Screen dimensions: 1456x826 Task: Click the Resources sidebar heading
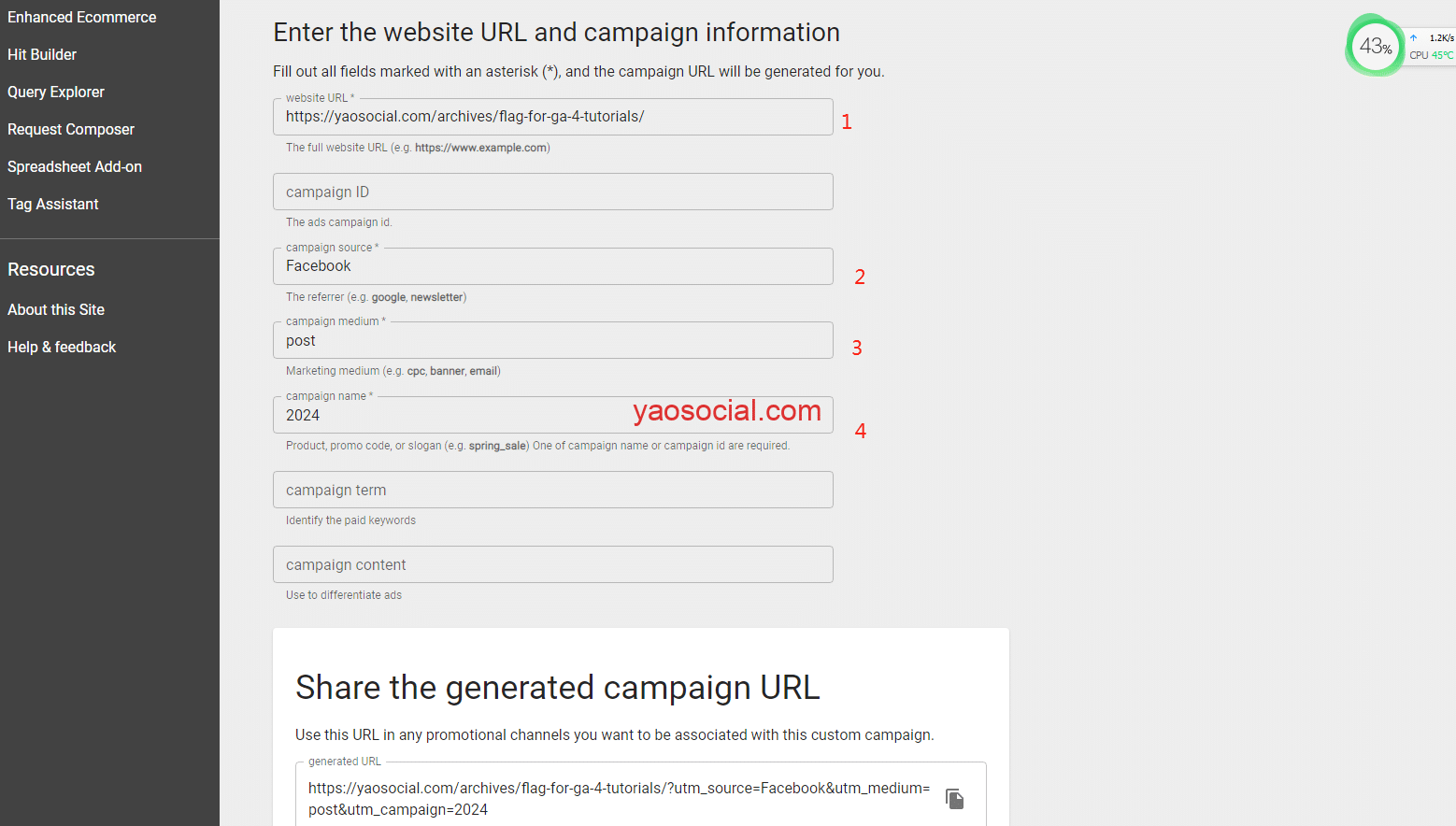click(51, 270)
